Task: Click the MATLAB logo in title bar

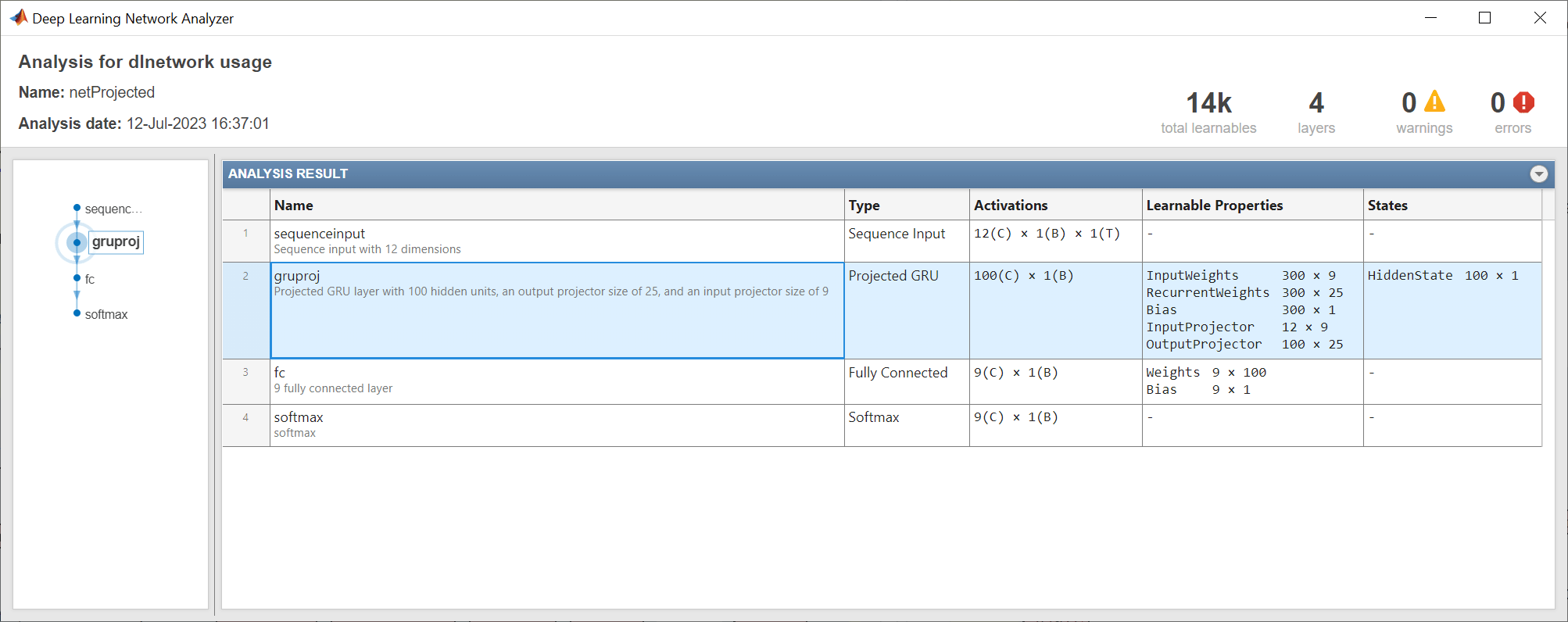Action: click(19, 18)
